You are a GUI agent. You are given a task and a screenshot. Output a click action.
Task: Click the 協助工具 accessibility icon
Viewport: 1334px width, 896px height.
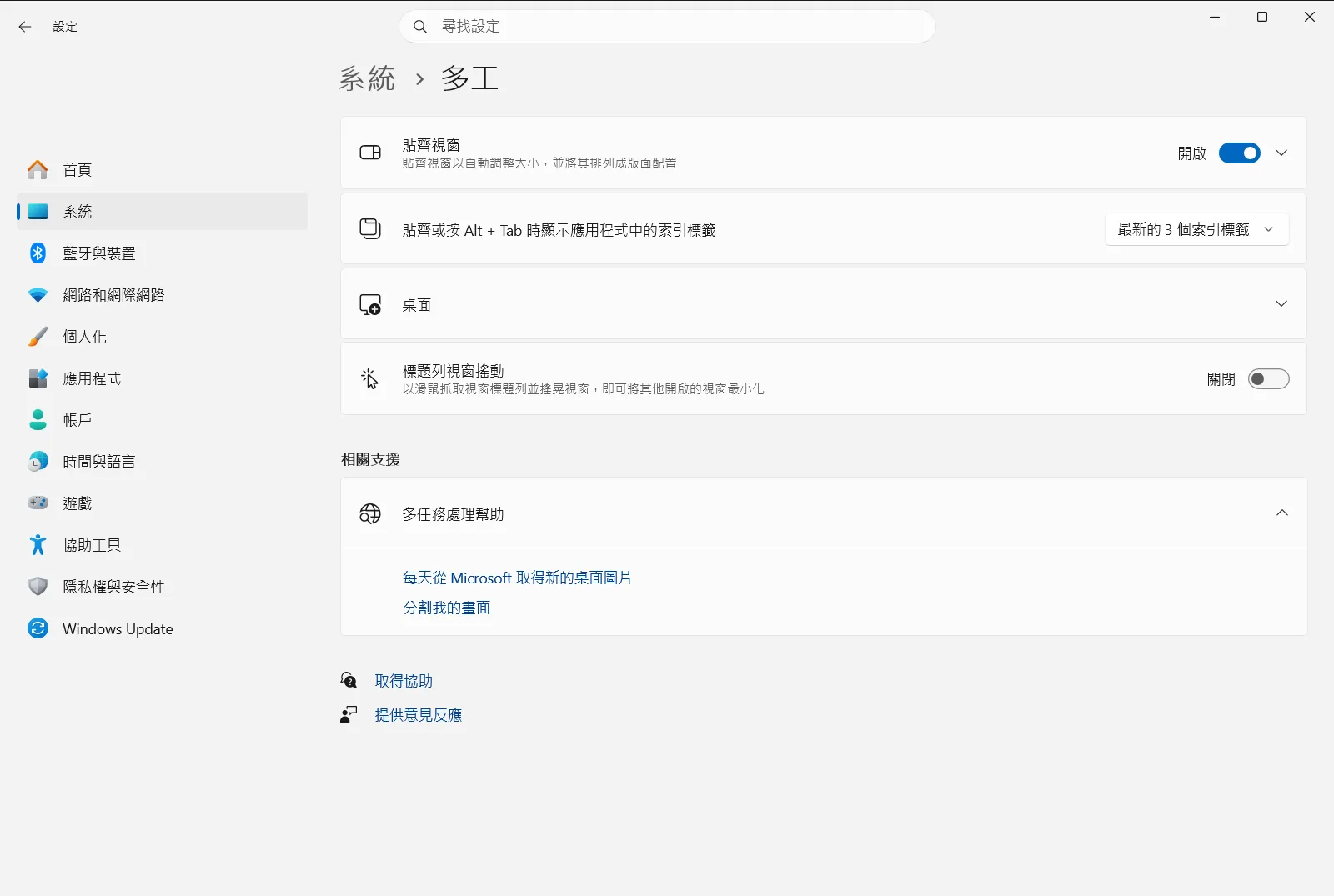38,545
